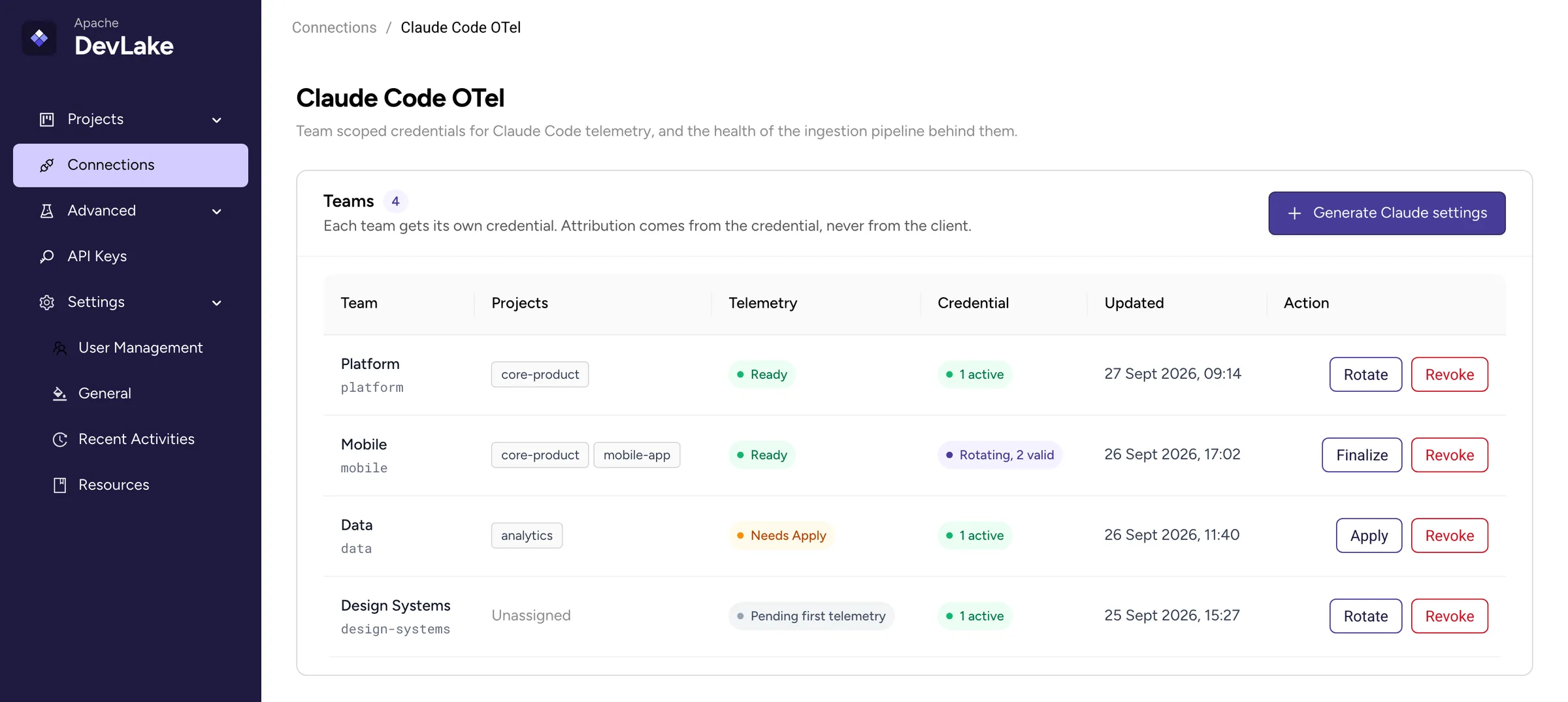Open API Keys page

click(x=131, y=257)
